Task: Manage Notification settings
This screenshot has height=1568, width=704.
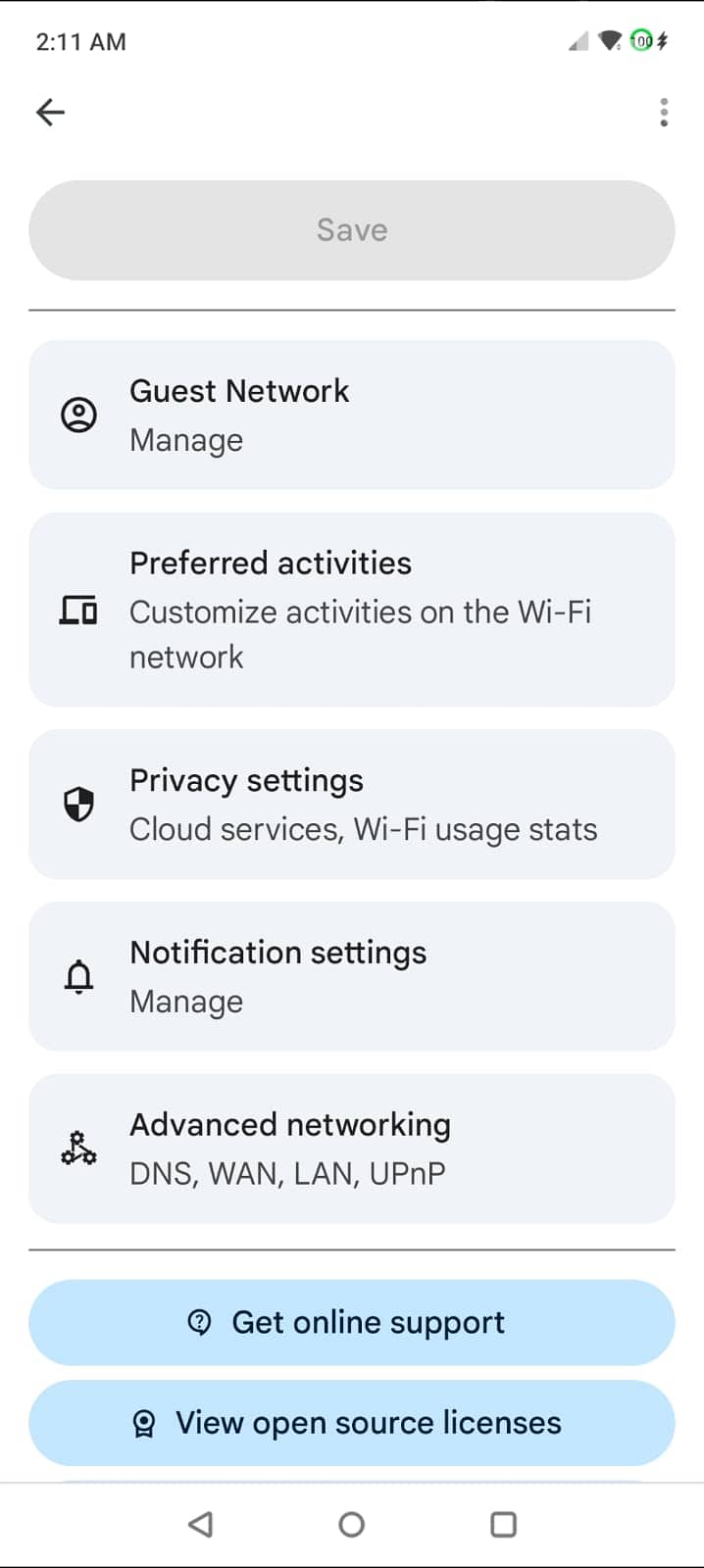Action: [352, 976]
